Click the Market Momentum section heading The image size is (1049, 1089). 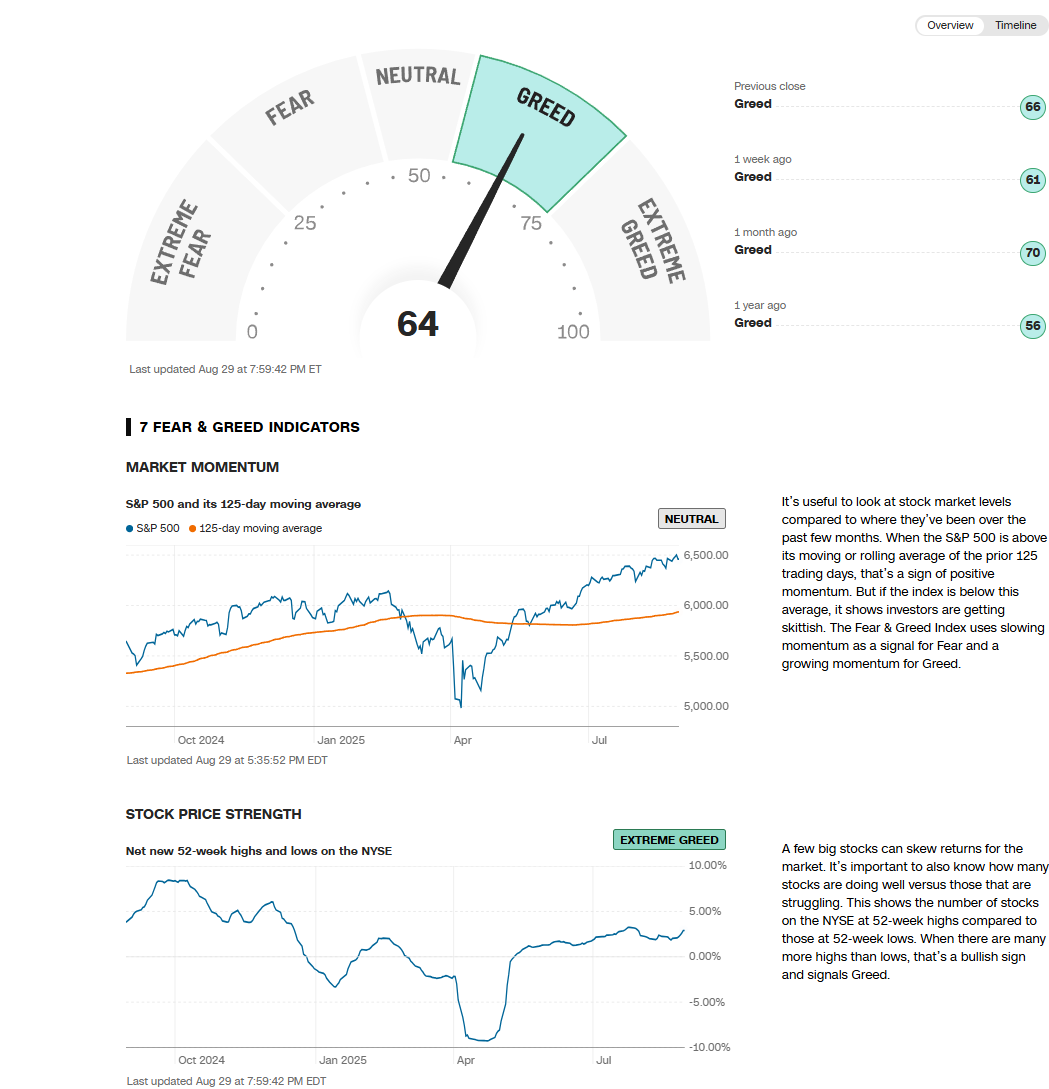202,467
